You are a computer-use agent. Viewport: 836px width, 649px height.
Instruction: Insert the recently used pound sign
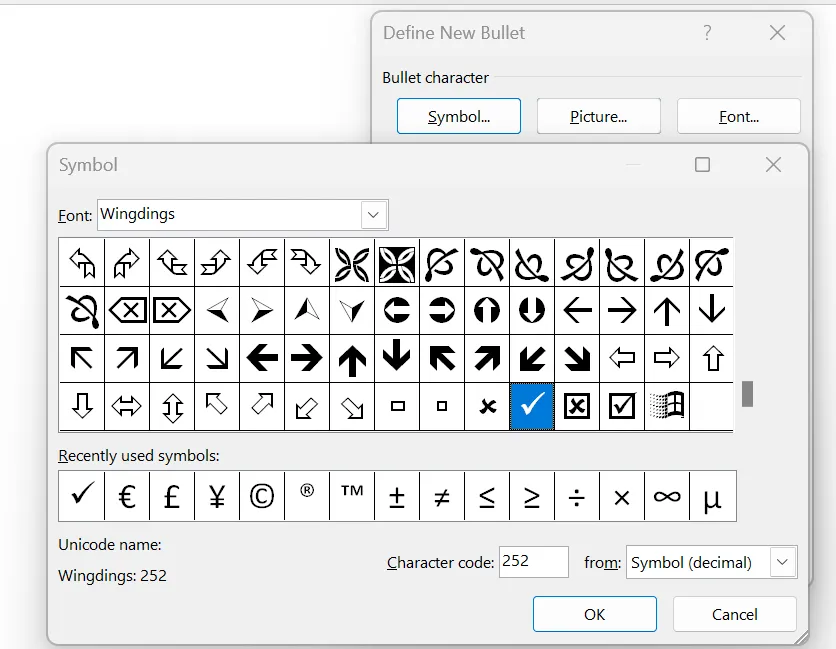[x=172, y=496]
